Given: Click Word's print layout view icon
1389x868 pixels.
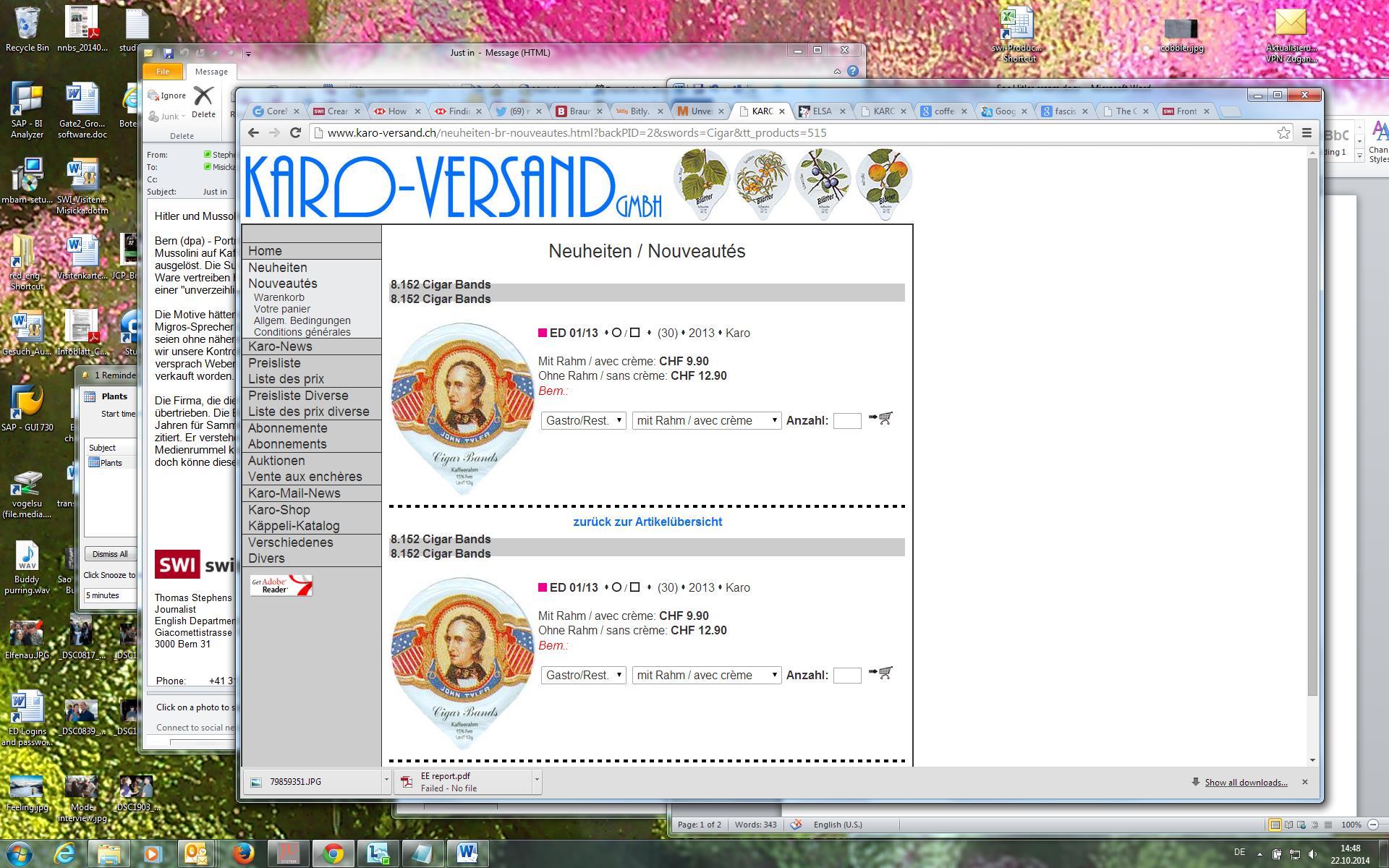Looking at the screenshot, I should 1275,825.
